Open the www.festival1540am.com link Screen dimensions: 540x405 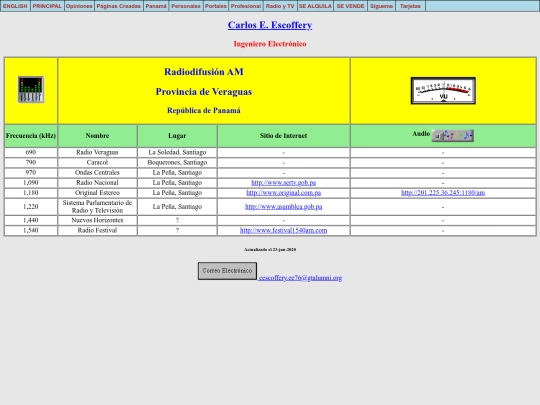pyautogui.click(x=283, y=230)
